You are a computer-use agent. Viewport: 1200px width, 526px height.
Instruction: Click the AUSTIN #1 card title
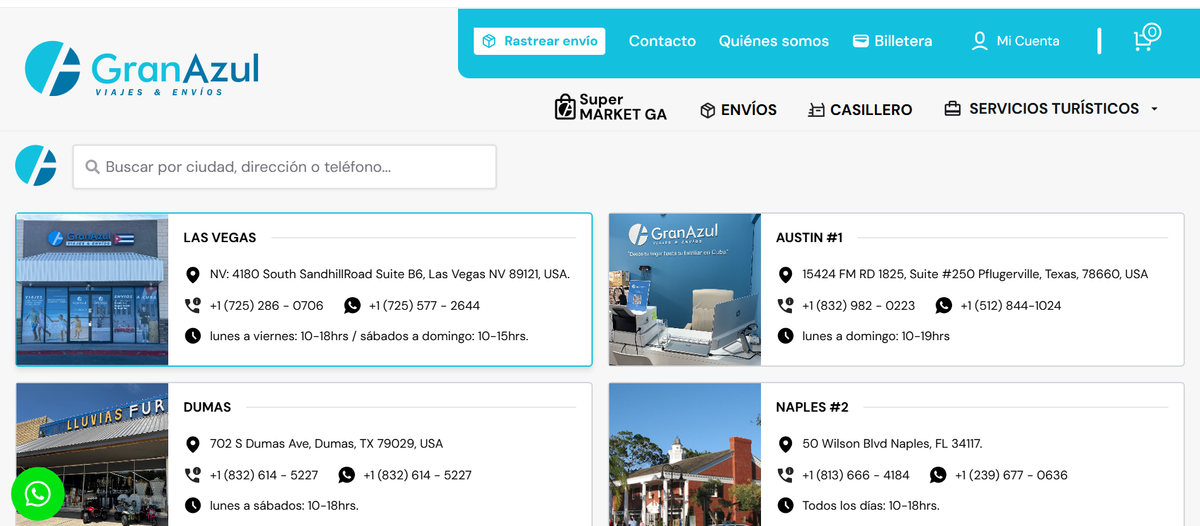pos(809,238)
